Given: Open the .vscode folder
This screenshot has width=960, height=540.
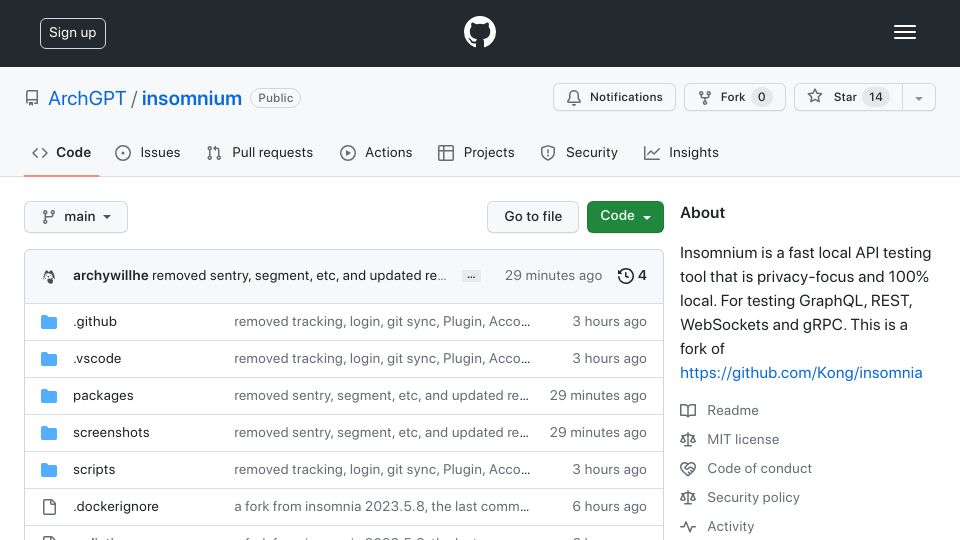Looking at the screenshot, I should (x=97, y=359).
